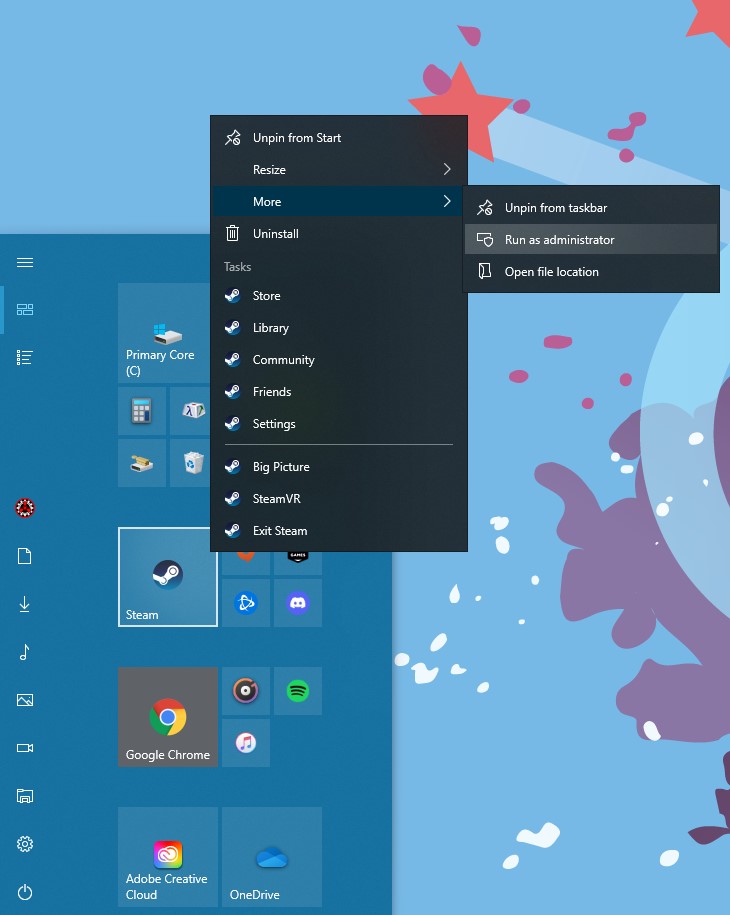Open the Downloads folder shortcut

tap(25, 604)
